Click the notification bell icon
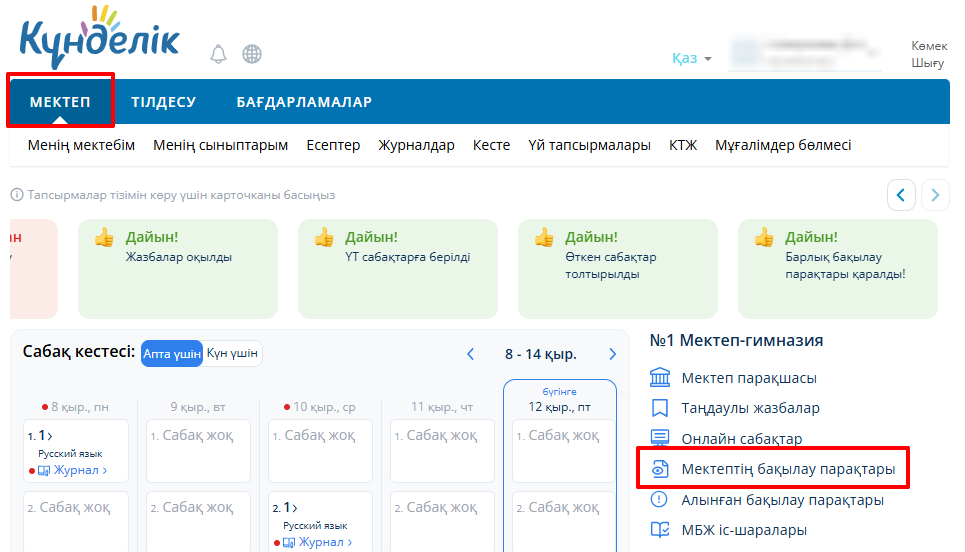 click(218, 54)
